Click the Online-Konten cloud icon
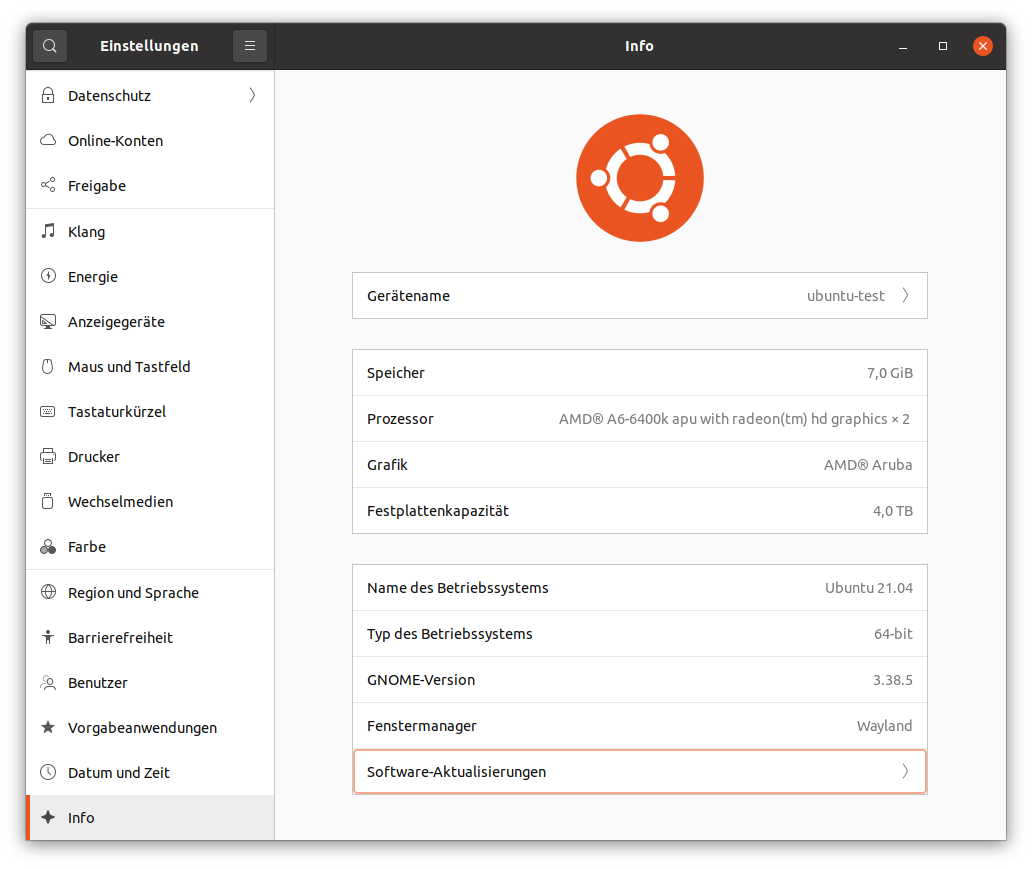The width and height of the screenshot is (1032, 869). tap(48, 140)
